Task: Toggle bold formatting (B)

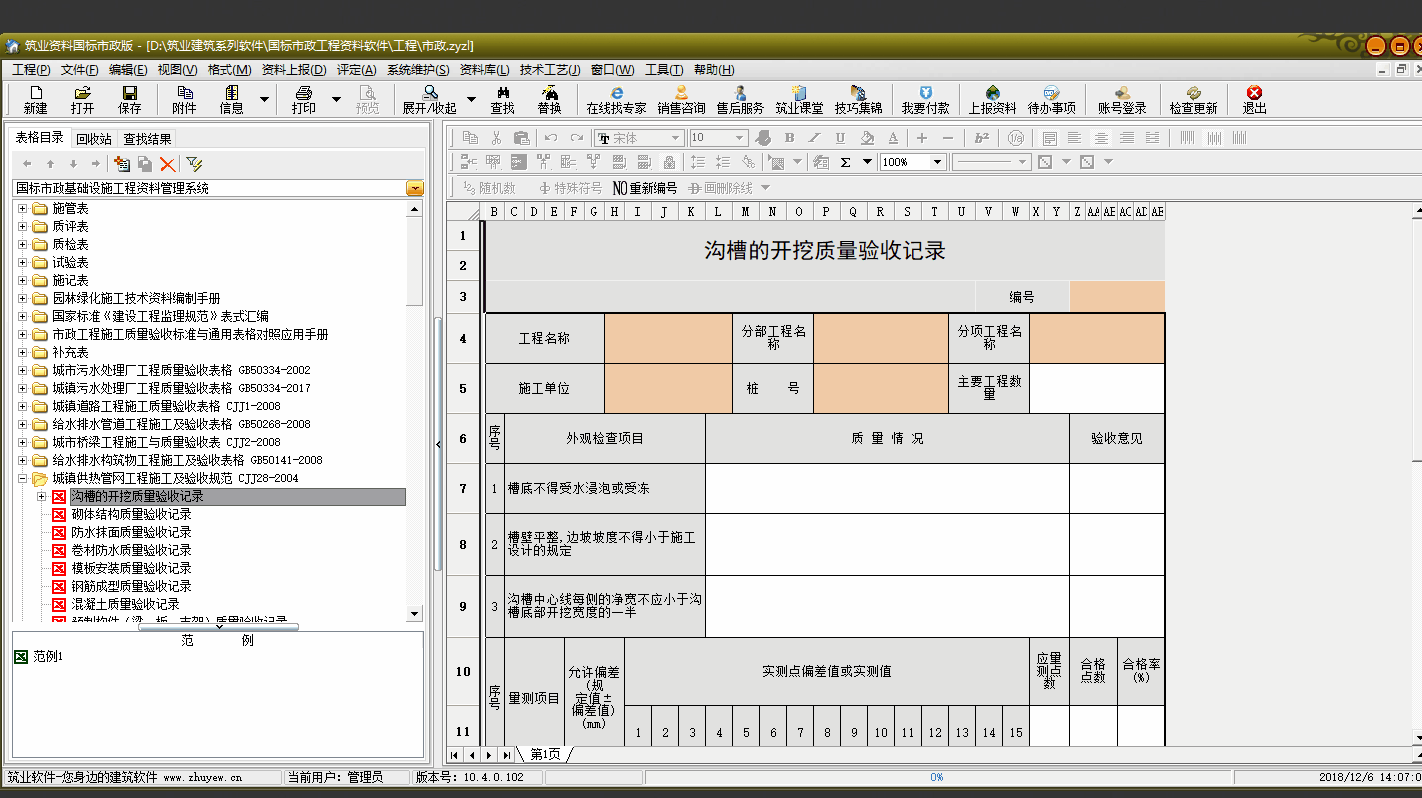Action: coord(789,138)
